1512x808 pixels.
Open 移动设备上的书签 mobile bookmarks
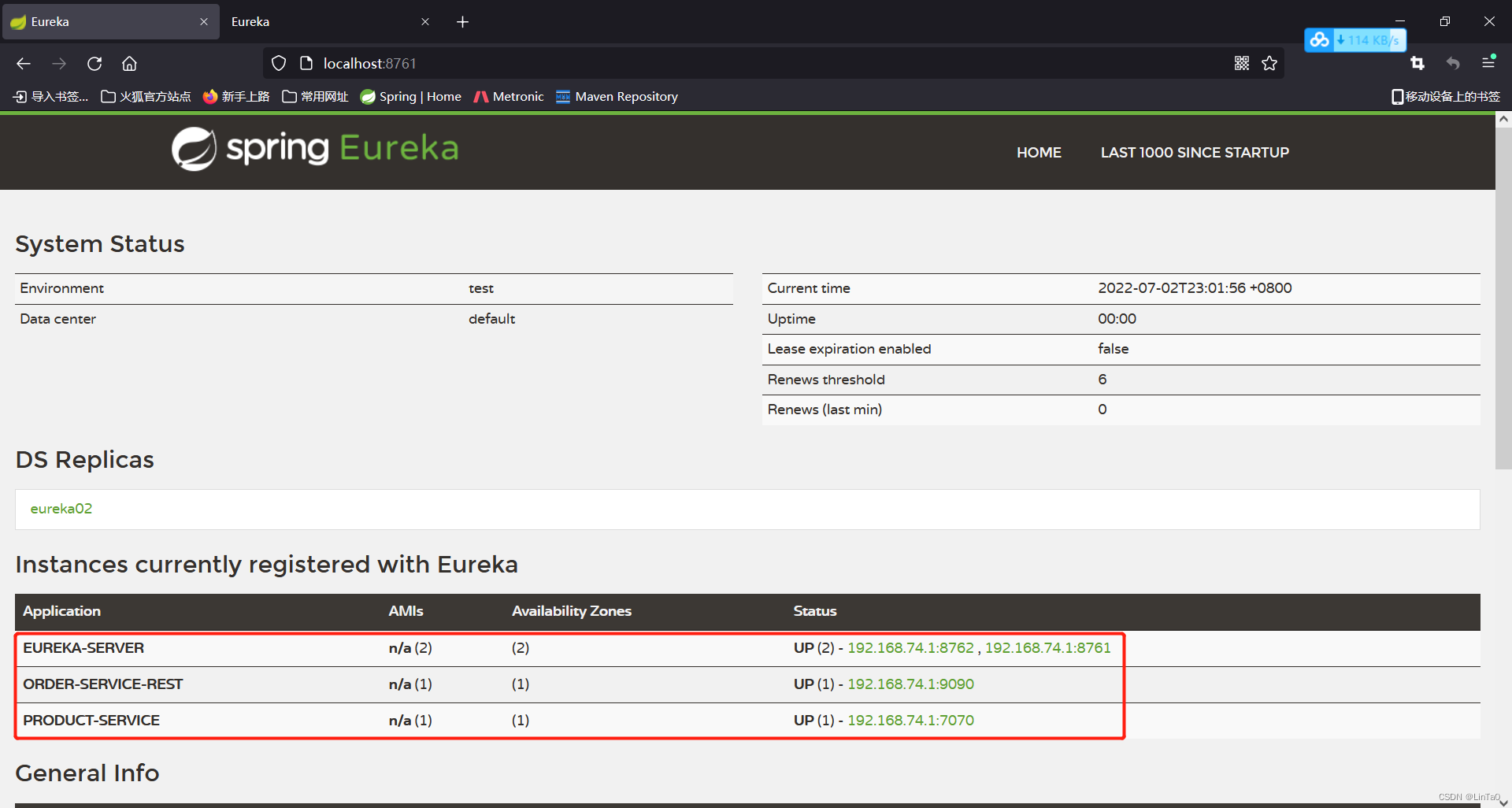coord(1446,97)
